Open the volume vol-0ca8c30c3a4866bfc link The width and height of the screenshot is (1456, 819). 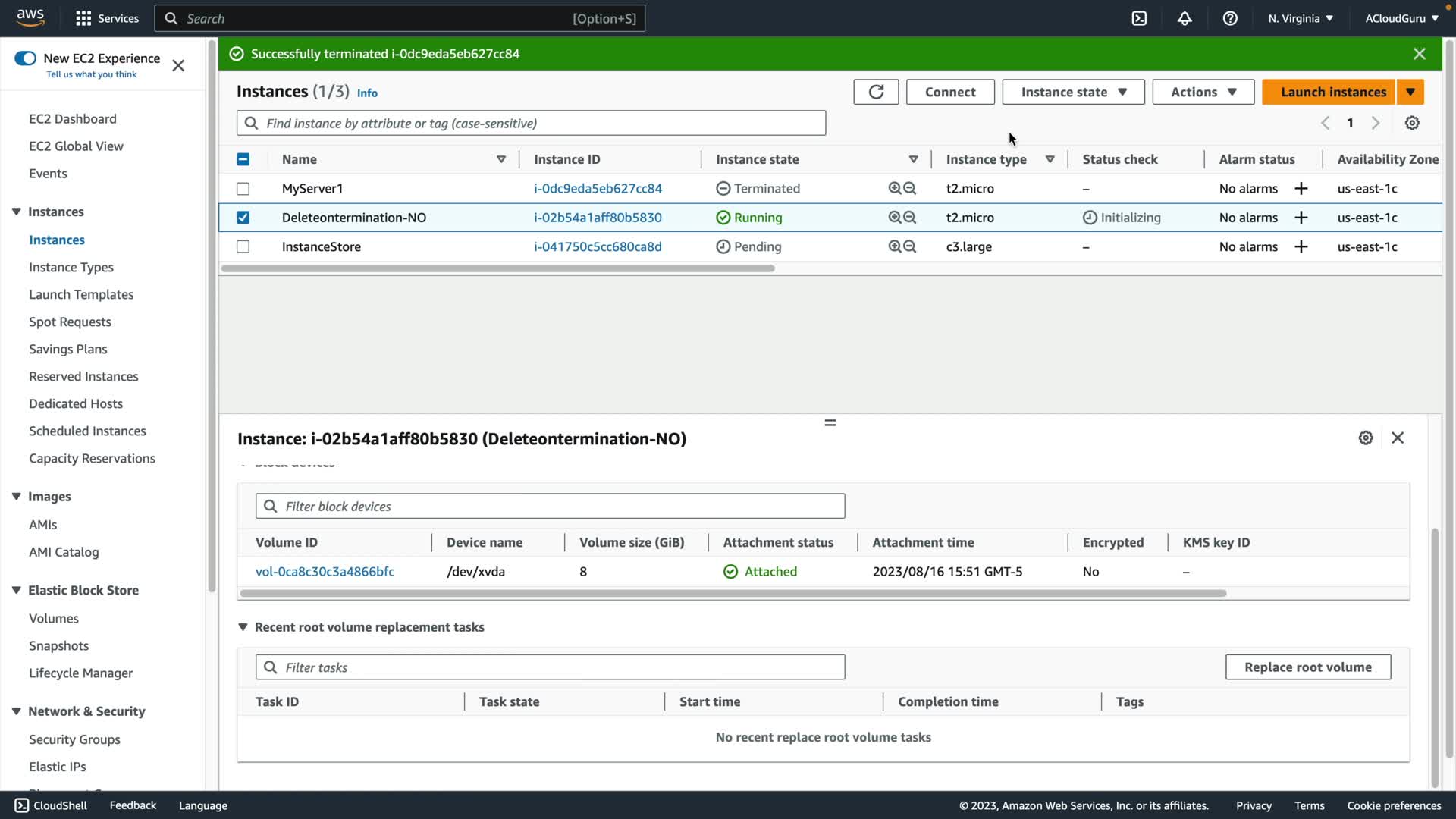click(x=325, y=572)
